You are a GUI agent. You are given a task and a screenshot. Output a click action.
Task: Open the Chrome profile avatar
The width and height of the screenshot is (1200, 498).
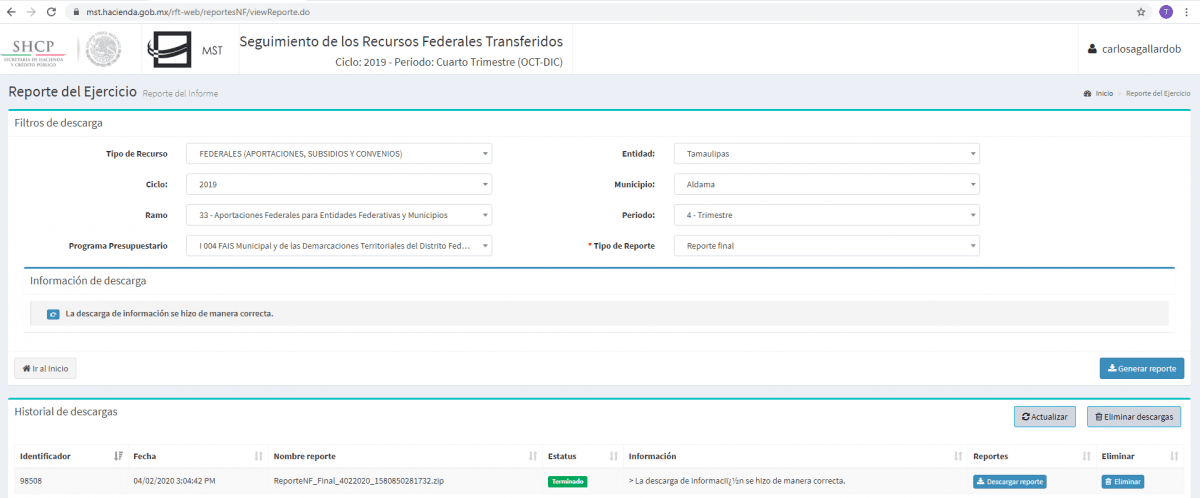click(1166, 12)
